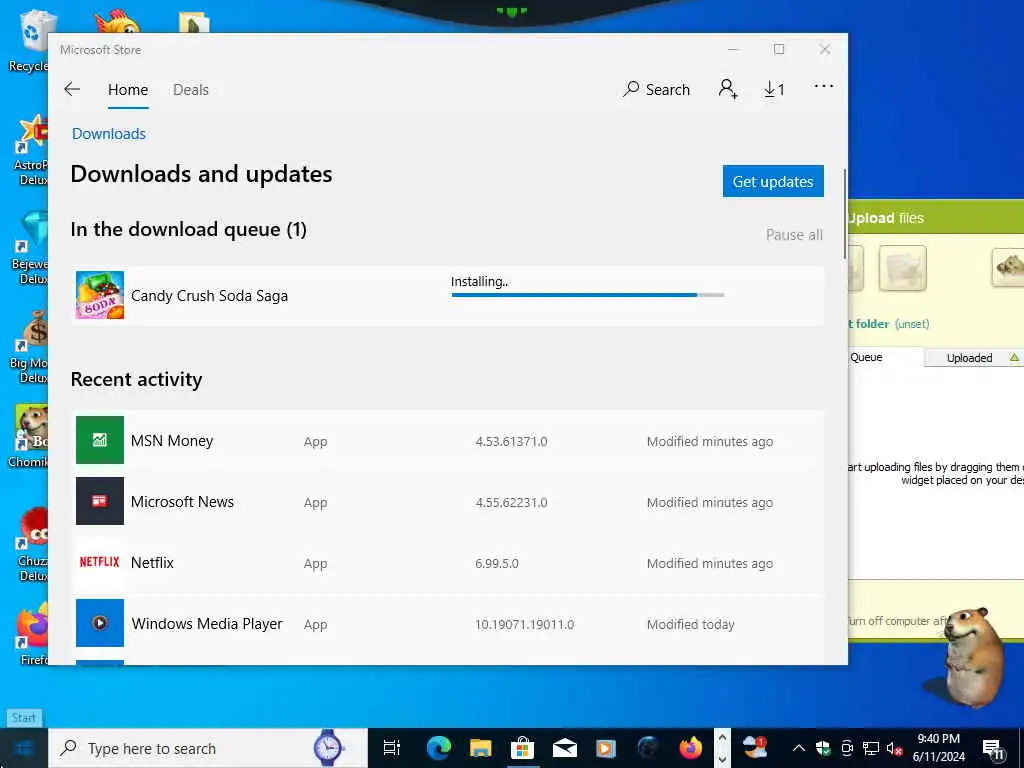1024x768 pixels.
Task: Click the Candy Crush installing progress bar
Action: pyautogui.click(x=588, y=295)
